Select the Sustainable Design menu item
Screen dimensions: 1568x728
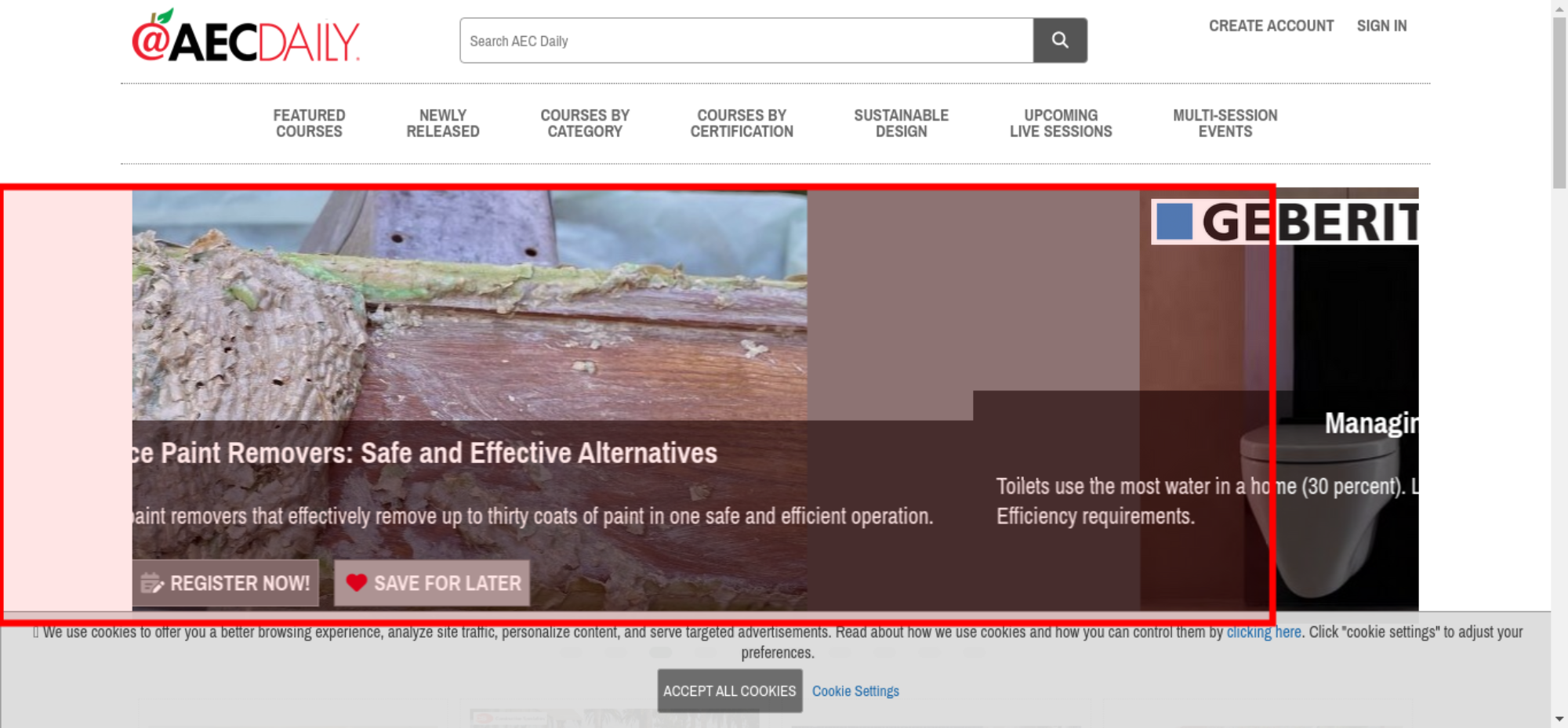(901, 124)
